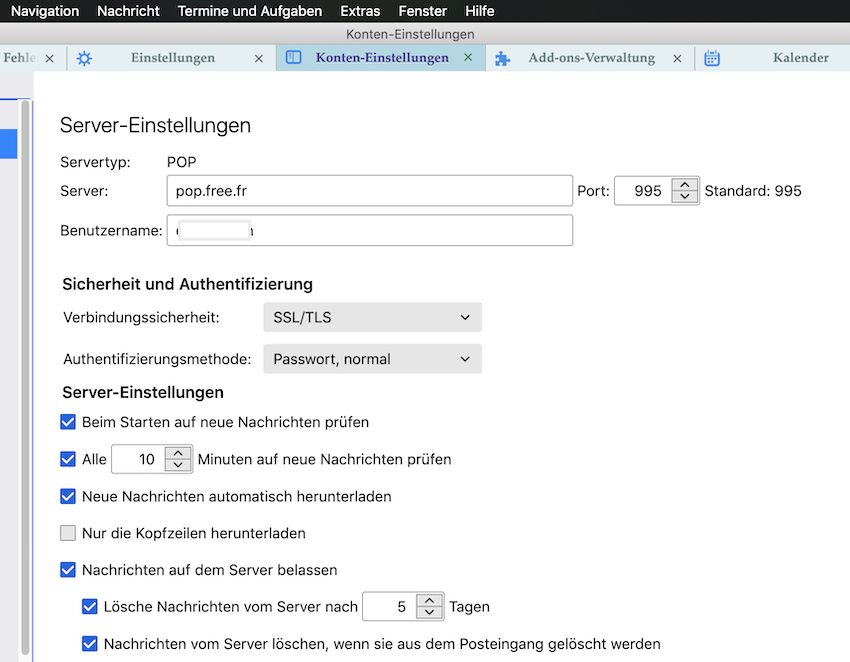Decrease minutes interval with stepper arrow

[178, 466]
